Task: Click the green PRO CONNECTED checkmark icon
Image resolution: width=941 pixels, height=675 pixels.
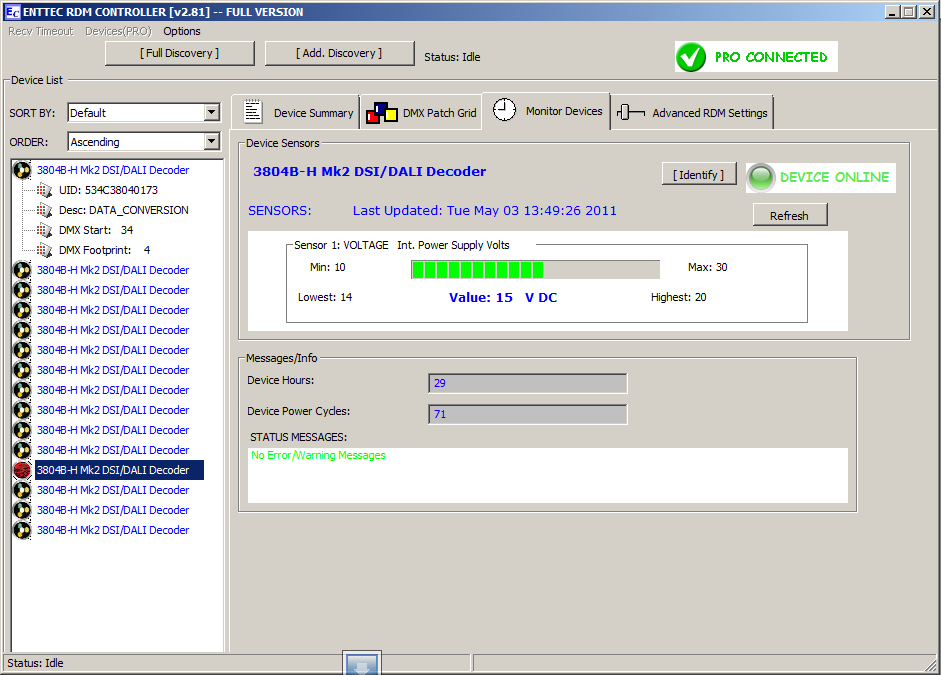Action: click(x=691, y=58)
